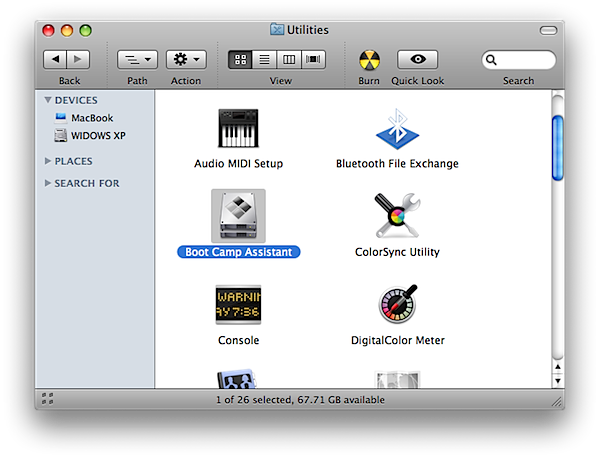Go back with the left arrow button
This screenshot has height=458, width=600.
pos(55,59)
